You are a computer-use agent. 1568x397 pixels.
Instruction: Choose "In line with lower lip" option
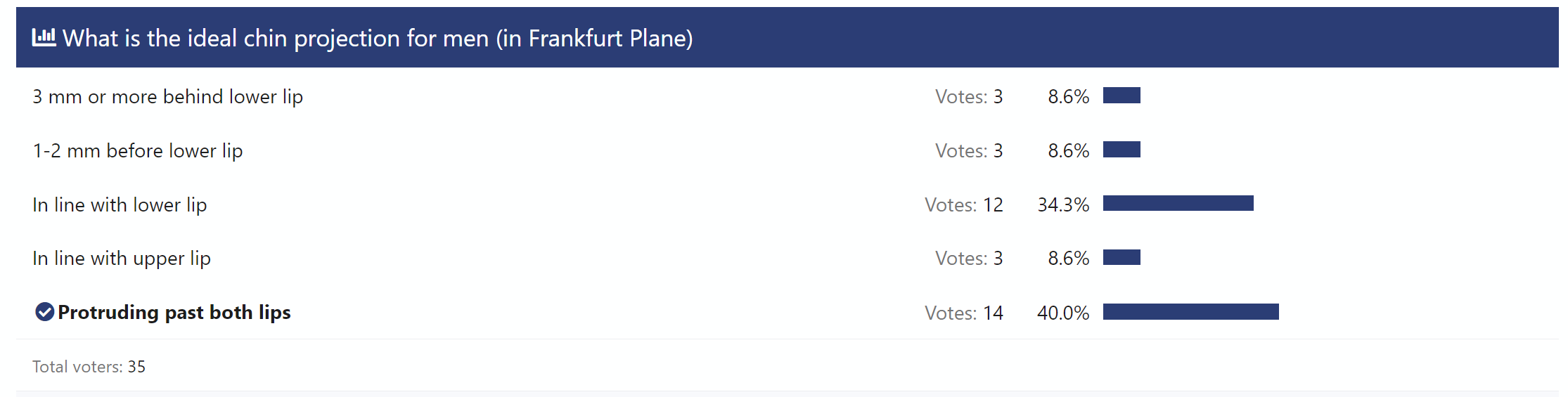click(x=120, y=205)
